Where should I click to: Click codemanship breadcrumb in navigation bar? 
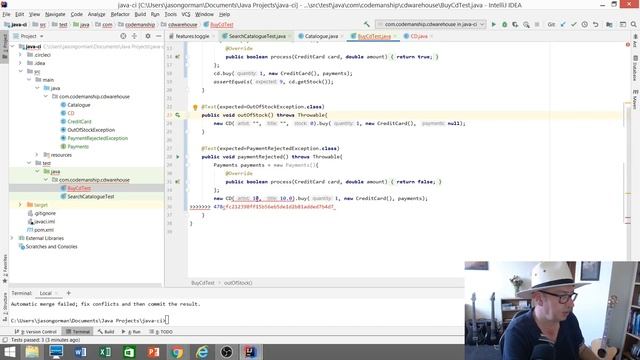[x=140, y=25]
